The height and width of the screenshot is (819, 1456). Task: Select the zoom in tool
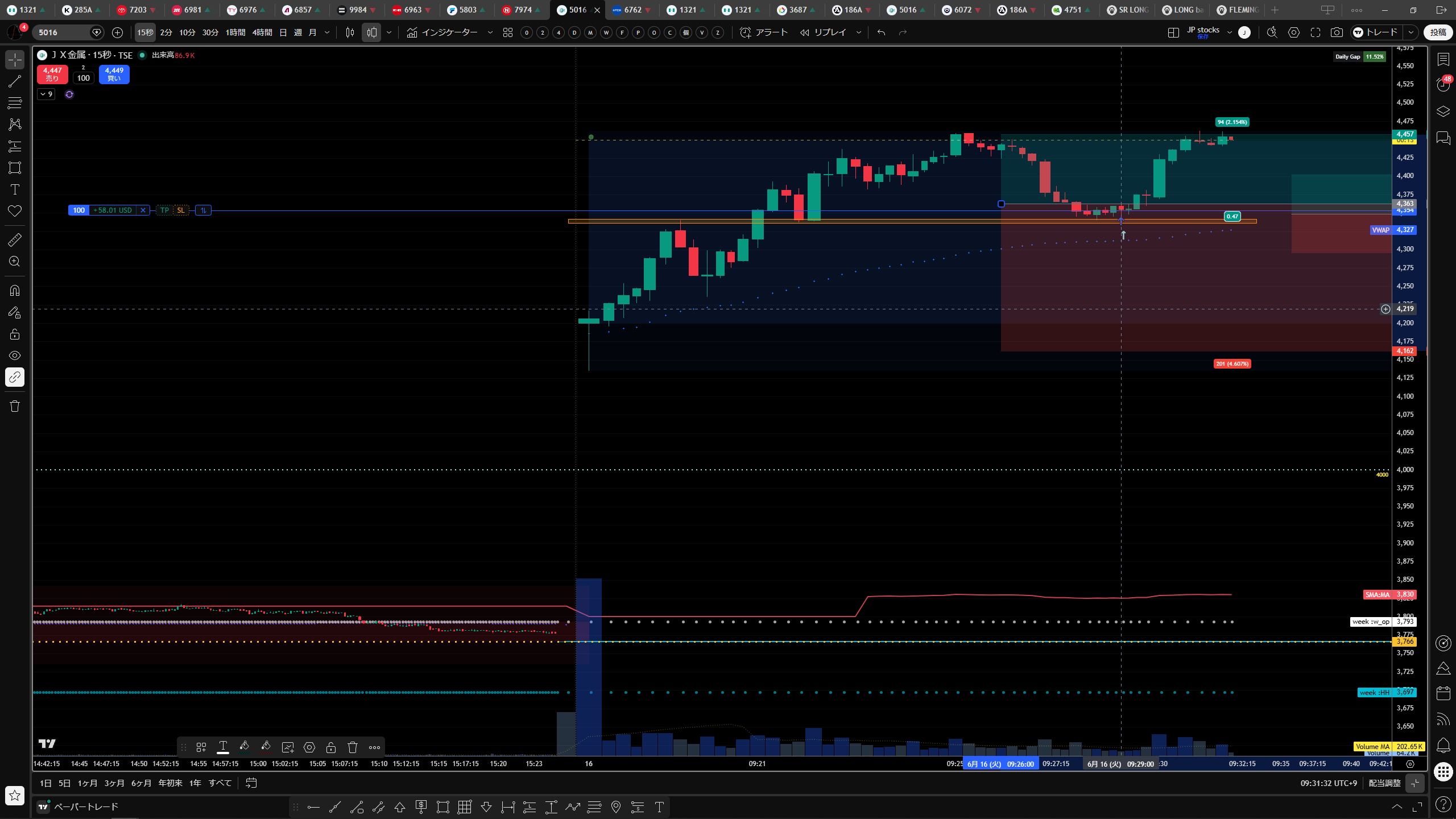pyautogui.click(x=15, y=262)
